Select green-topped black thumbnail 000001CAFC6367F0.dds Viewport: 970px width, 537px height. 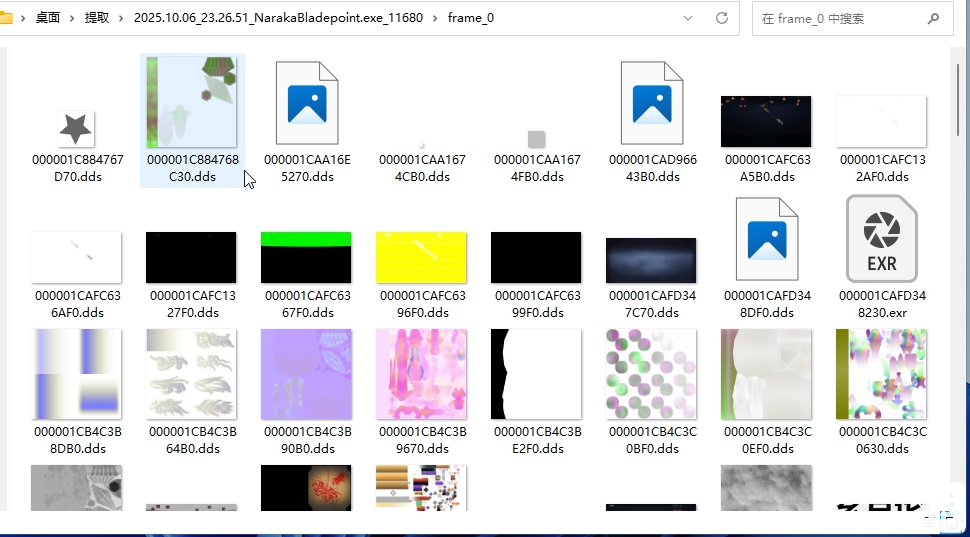[x=306, y=257]
